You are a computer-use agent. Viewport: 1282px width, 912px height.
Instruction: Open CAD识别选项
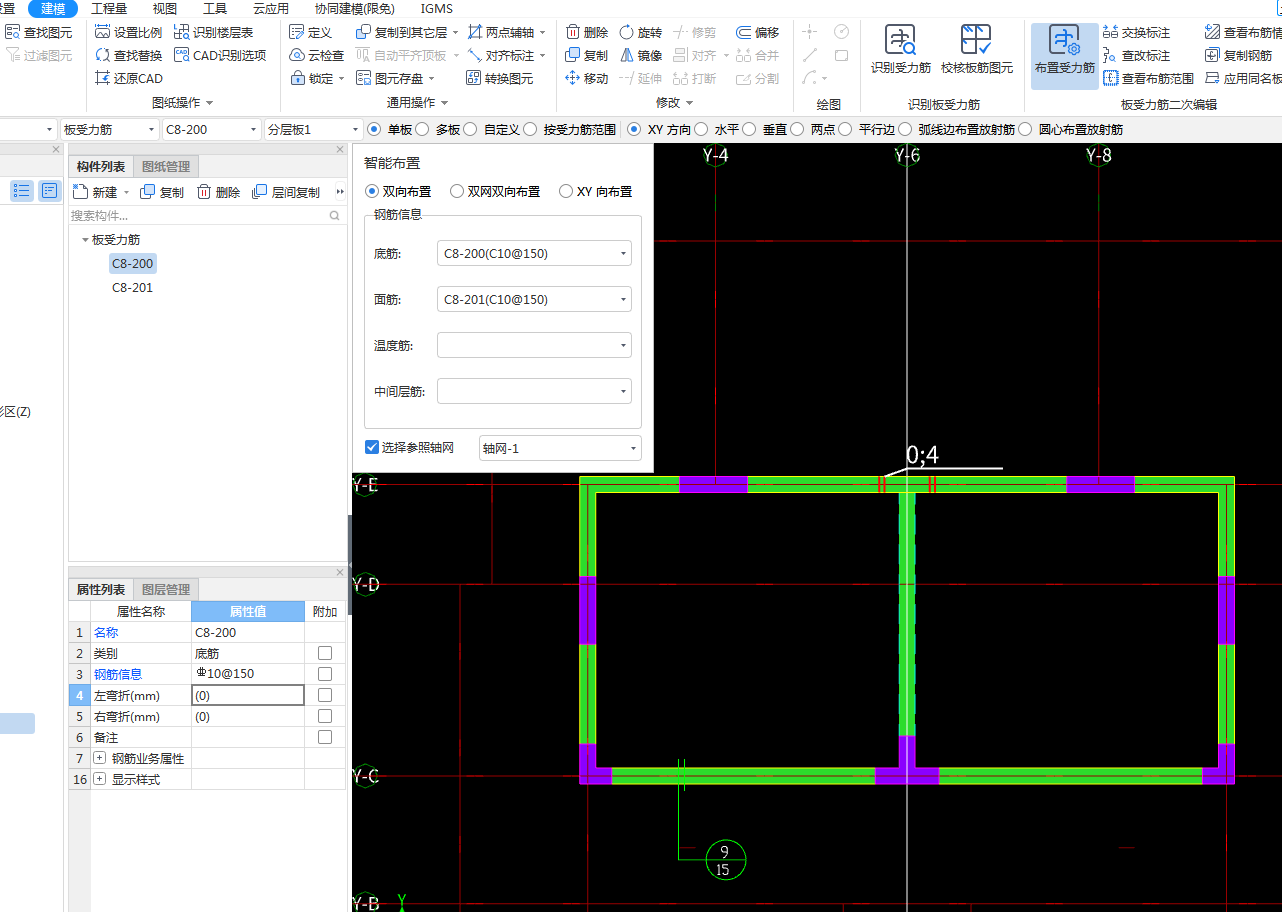(220, 56)
